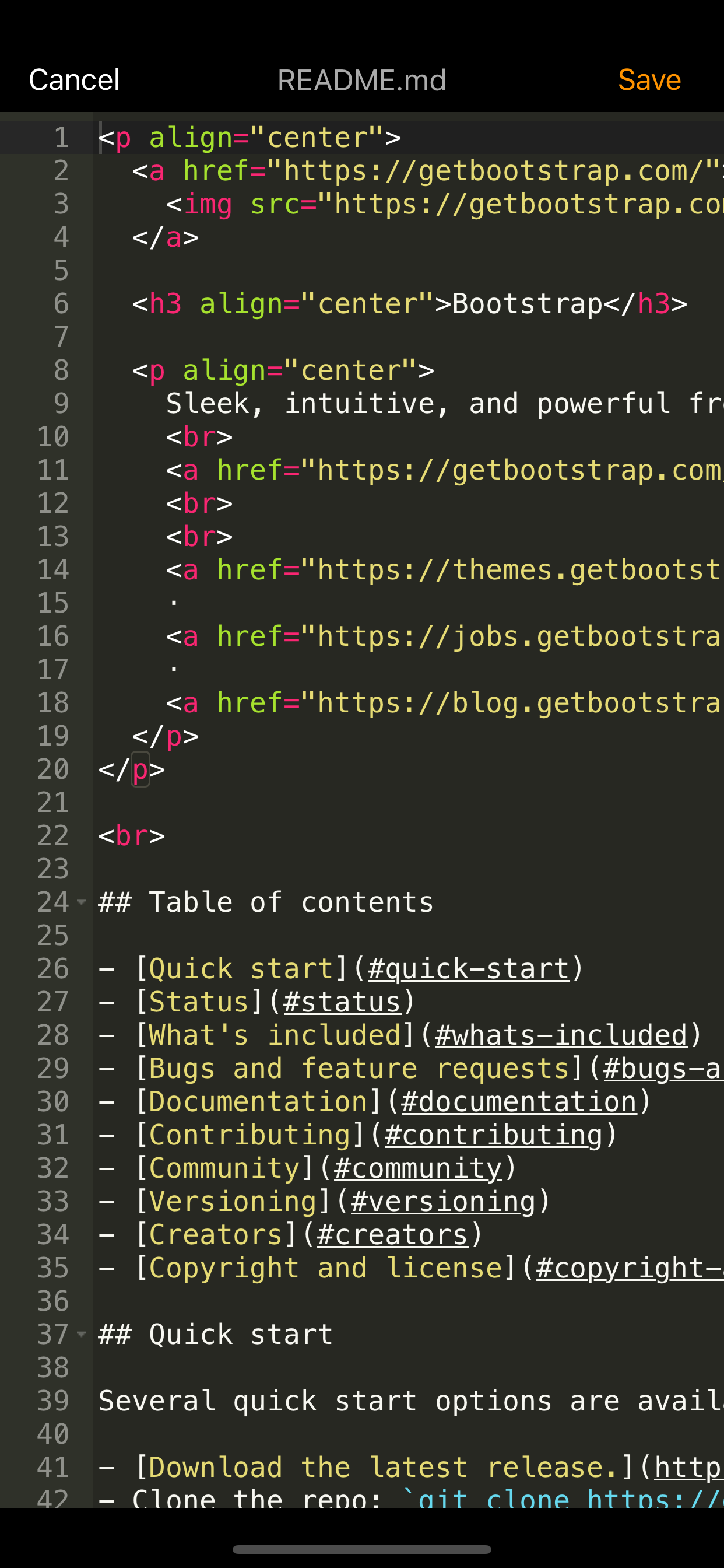724x1568 pixels.
Task: Click line number 36 in the gutter
Action: pyautogui.click(x=53, y=1301)
